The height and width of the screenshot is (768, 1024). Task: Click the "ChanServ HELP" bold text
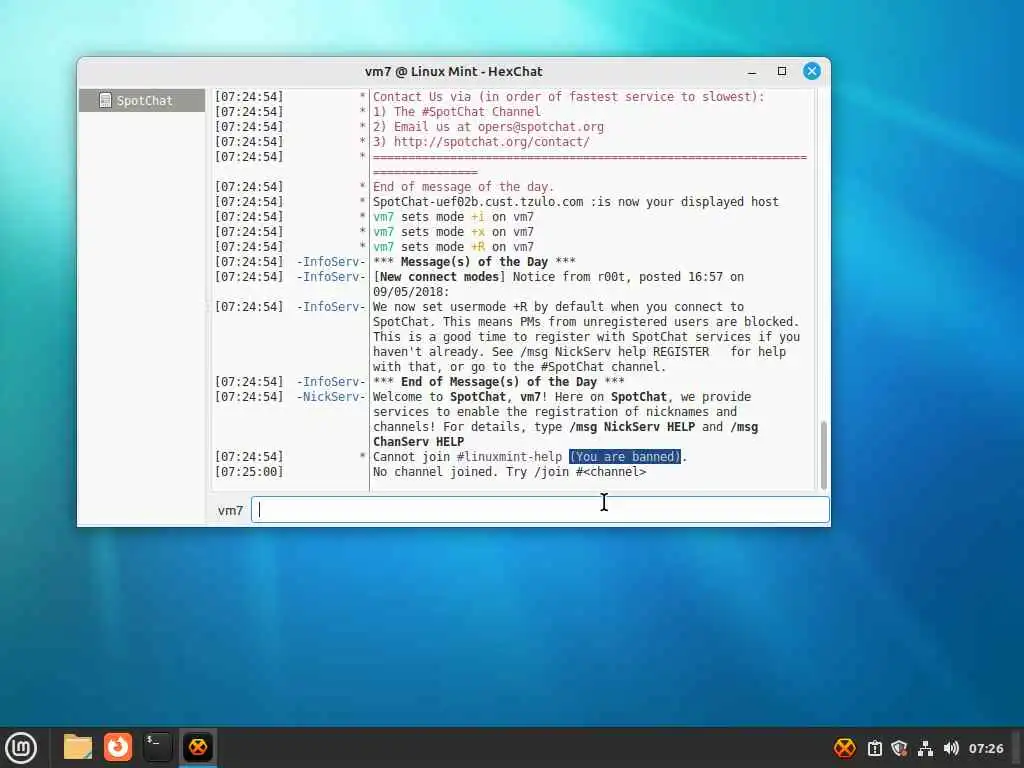(419, 442)
